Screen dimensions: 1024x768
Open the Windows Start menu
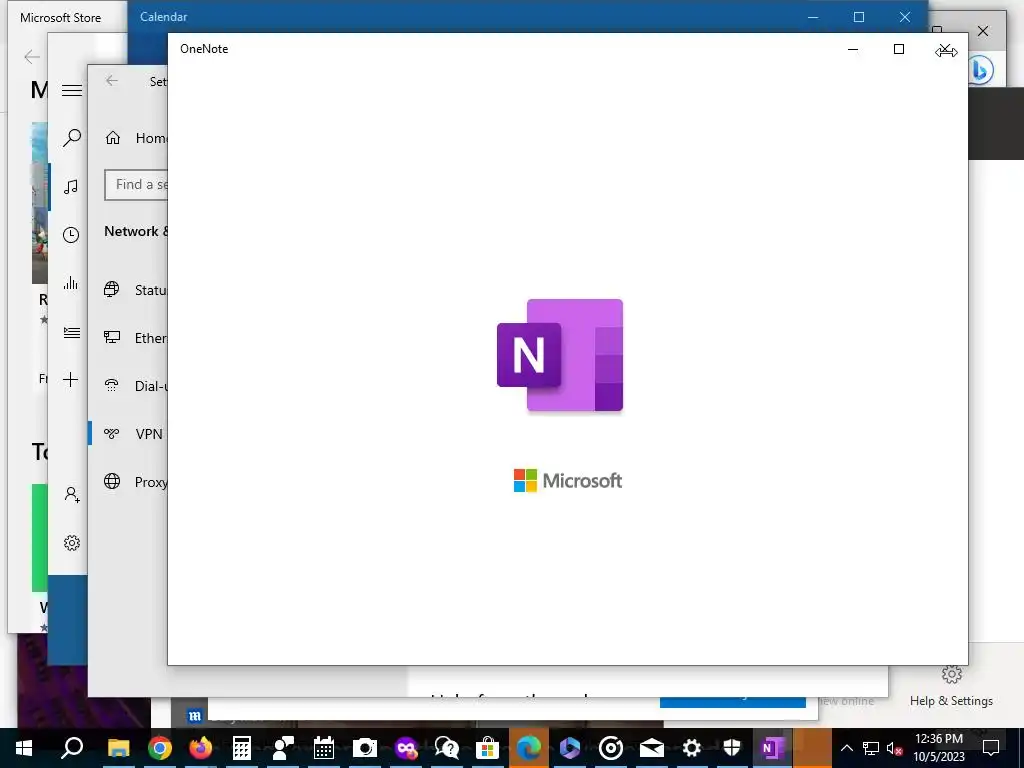[x=24, y=748]
